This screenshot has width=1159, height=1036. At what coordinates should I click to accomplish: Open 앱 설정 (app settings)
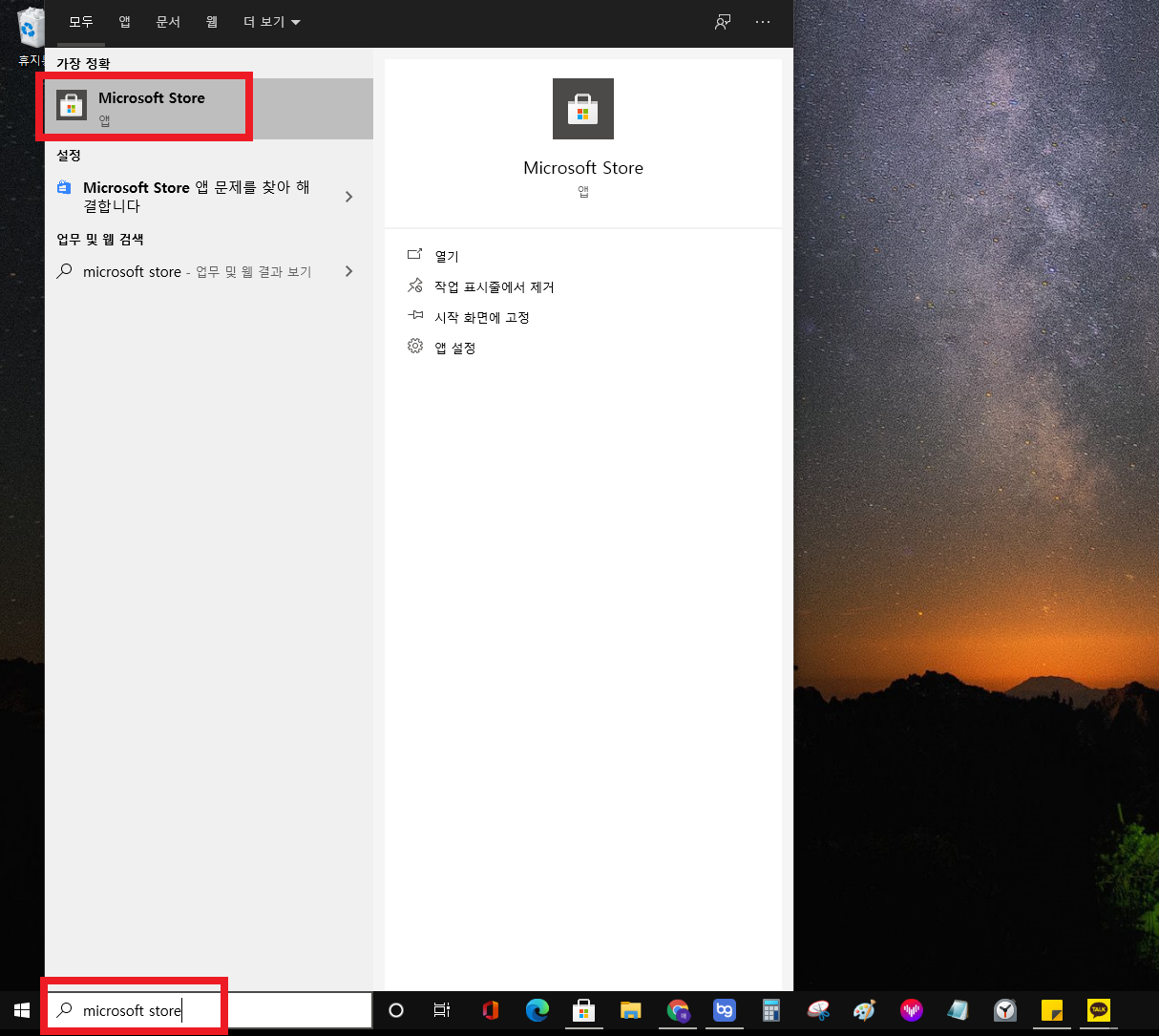pyautogui.click(x=455, y=348)
